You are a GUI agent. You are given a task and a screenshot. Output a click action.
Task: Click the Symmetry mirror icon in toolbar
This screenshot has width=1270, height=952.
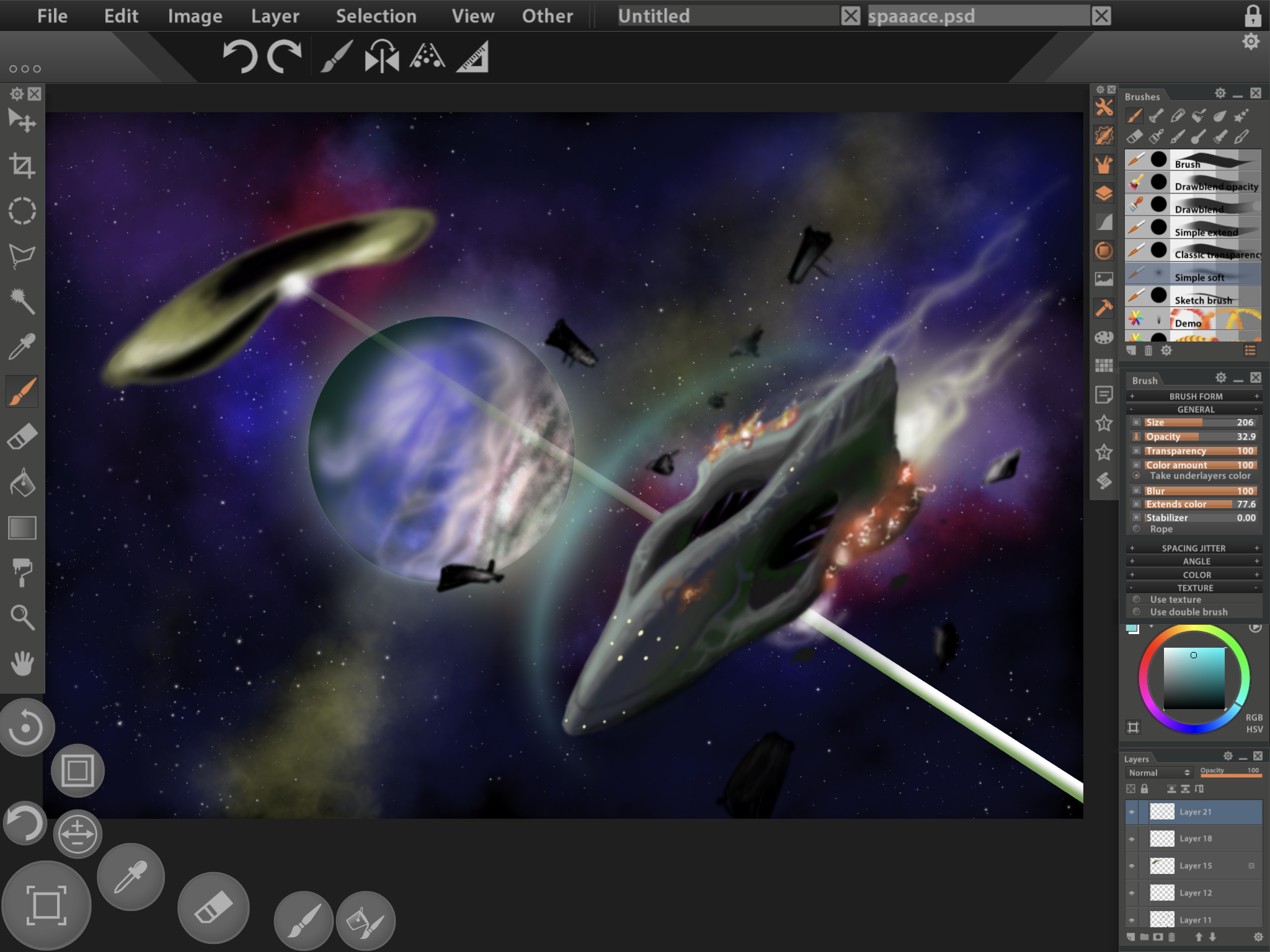pos(381,58)
